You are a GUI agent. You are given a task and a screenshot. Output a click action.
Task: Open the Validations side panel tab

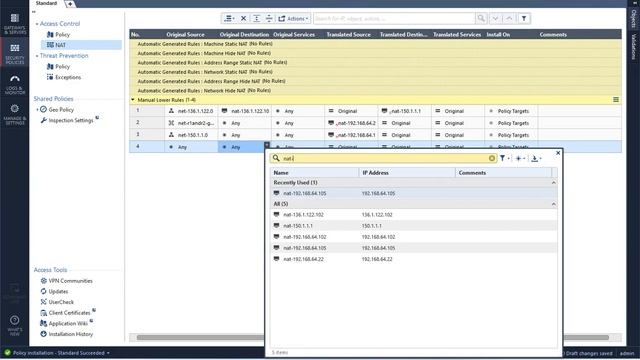pyautogui.click(x=633, y=47)
